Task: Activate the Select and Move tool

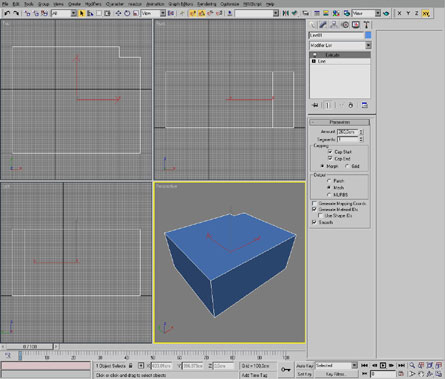Action: (x=118, y=13)
